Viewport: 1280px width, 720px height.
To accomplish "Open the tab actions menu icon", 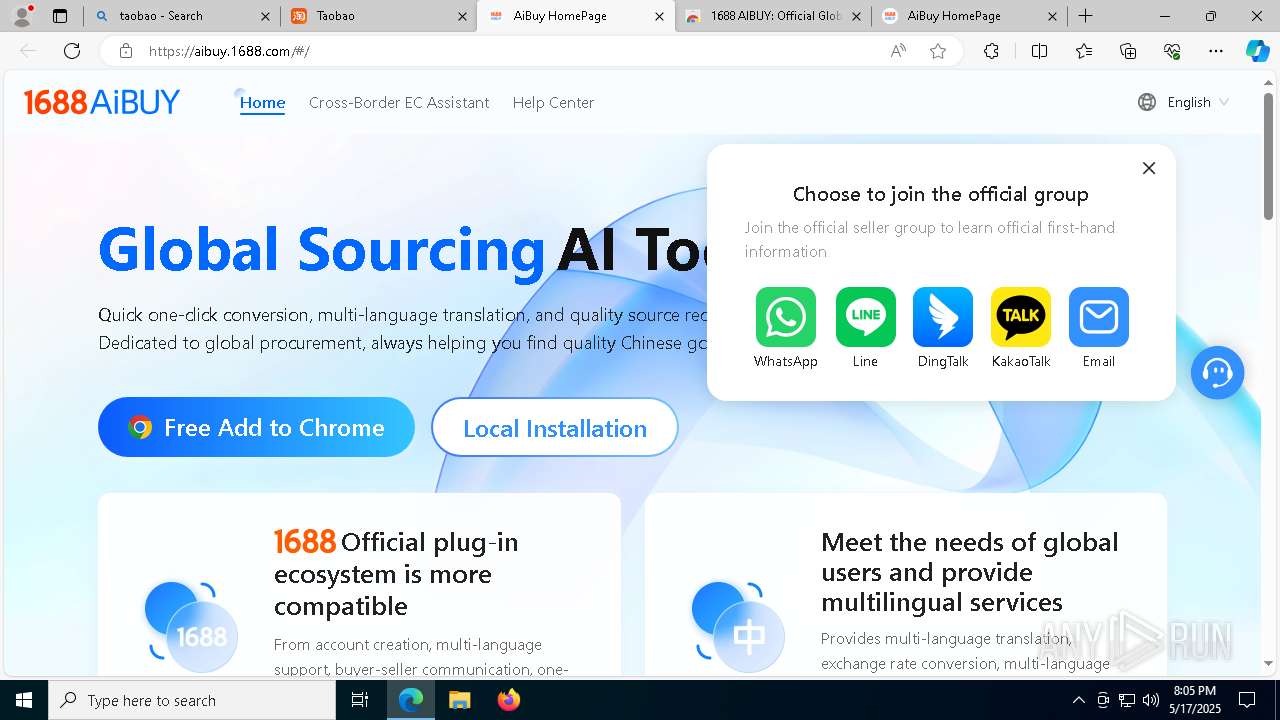I will (x=60, y=16).
